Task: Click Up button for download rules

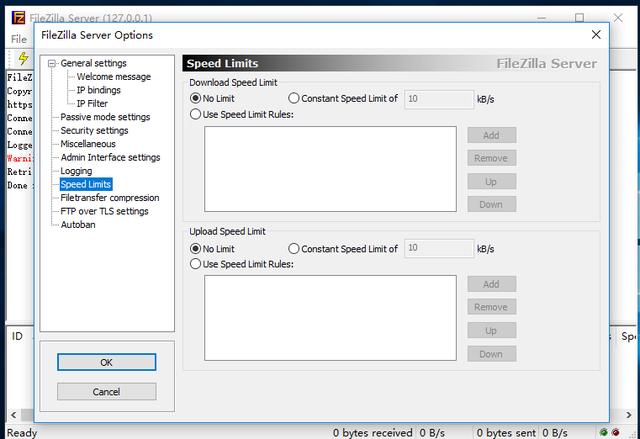Action: (492, 182)
